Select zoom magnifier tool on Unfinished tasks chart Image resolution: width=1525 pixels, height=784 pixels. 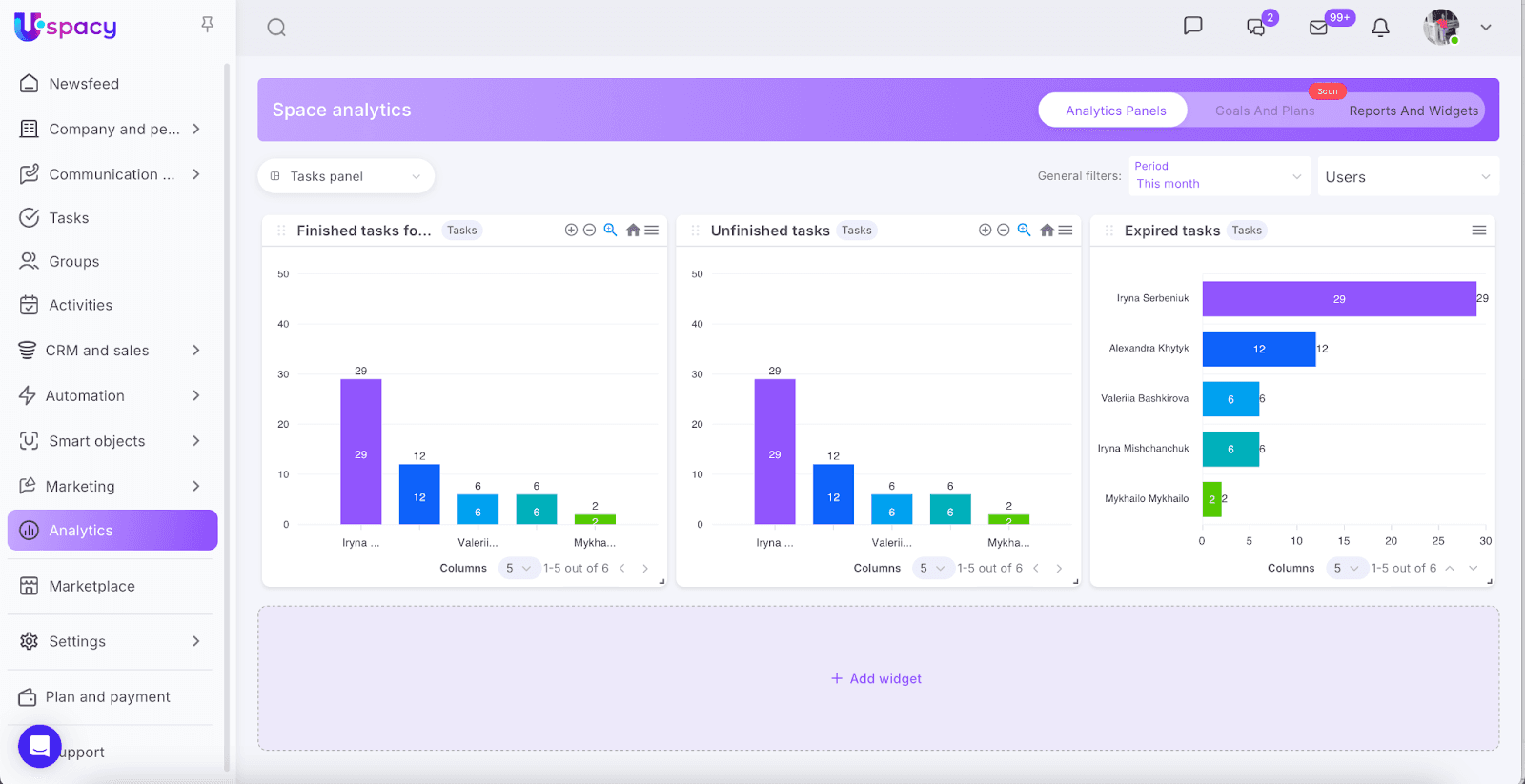click(1024, 230)
